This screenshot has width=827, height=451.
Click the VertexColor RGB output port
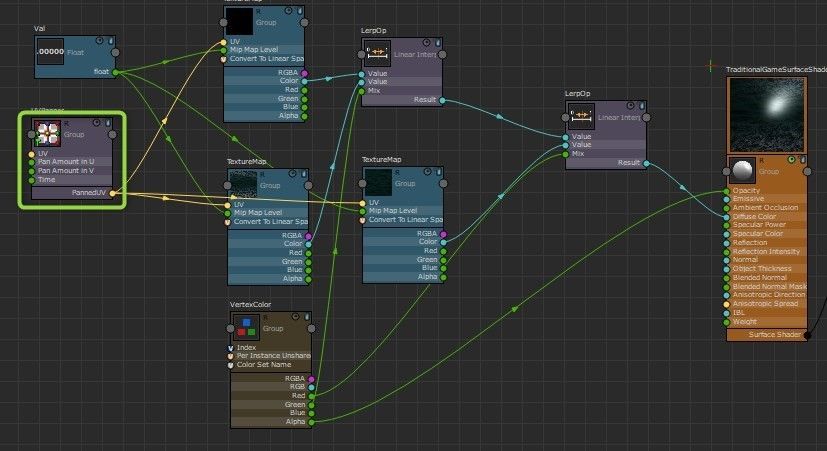pyautogui.click(x=312, y=387)
